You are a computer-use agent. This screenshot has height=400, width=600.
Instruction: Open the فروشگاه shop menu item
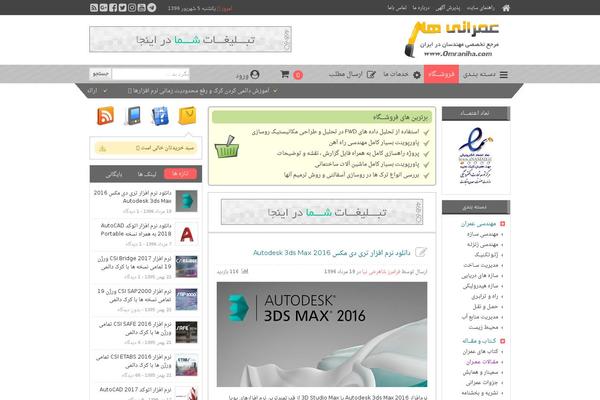[x=441, y=74]
